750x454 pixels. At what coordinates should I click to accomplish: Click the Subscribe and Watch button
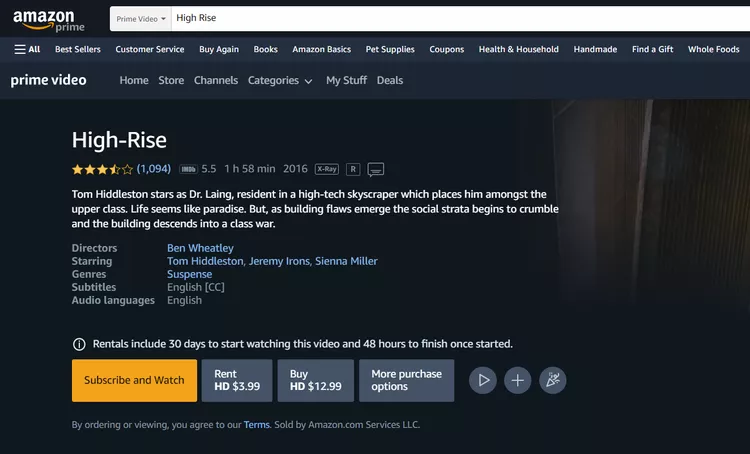tap(134, 380)
